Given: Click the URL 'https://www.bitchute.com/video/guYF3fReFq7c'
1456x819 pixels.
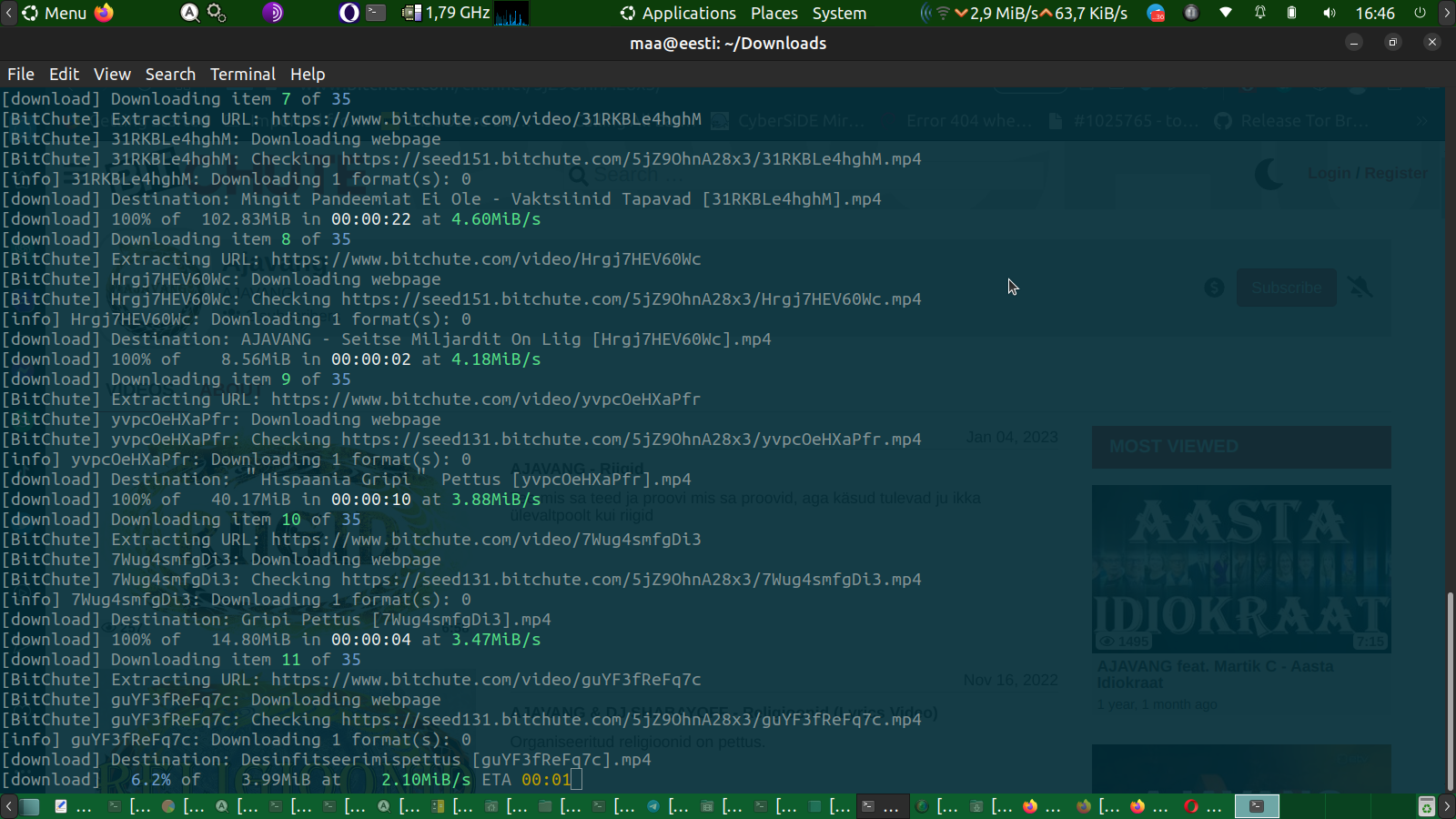Looking at the screenshot, I should pyautogui.click(x=486, y=680).
